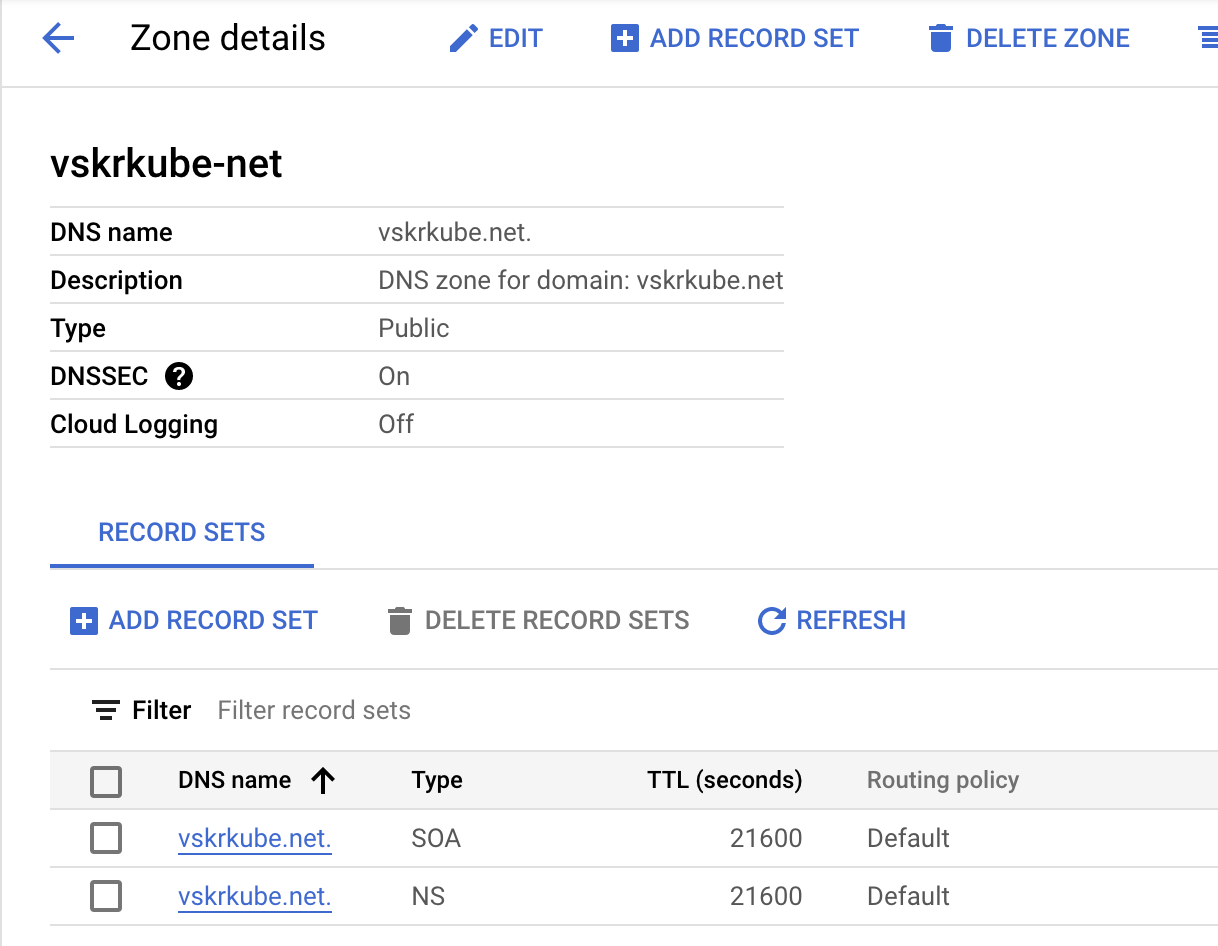
Task: Open the DNSSEC help question mark
Action: (x=179, y=377)
